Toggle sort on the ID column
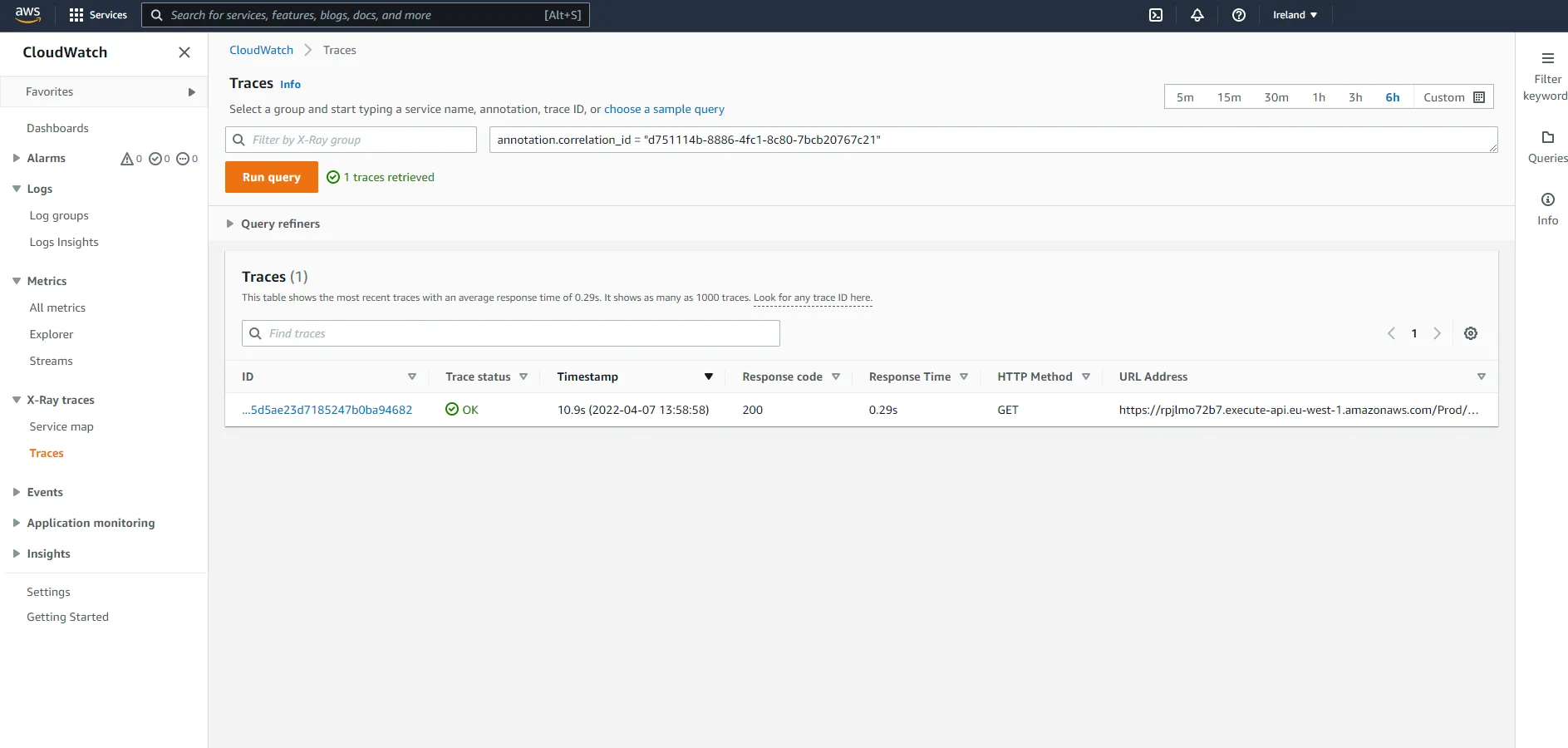The width and height of the screenshot is (1568, 748). coord(411,376)
